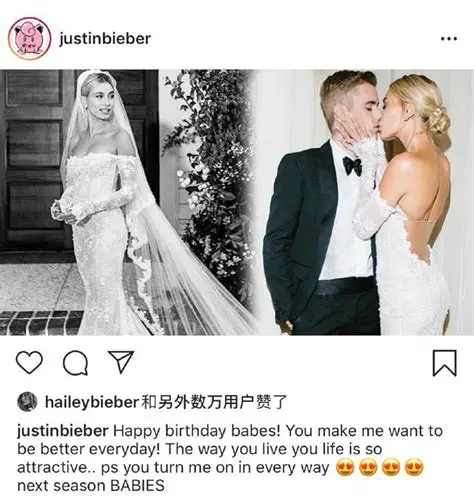Click the black-and-white bridal photo on left
This screenshot has height=504, width=474.
tap(128, 202)
